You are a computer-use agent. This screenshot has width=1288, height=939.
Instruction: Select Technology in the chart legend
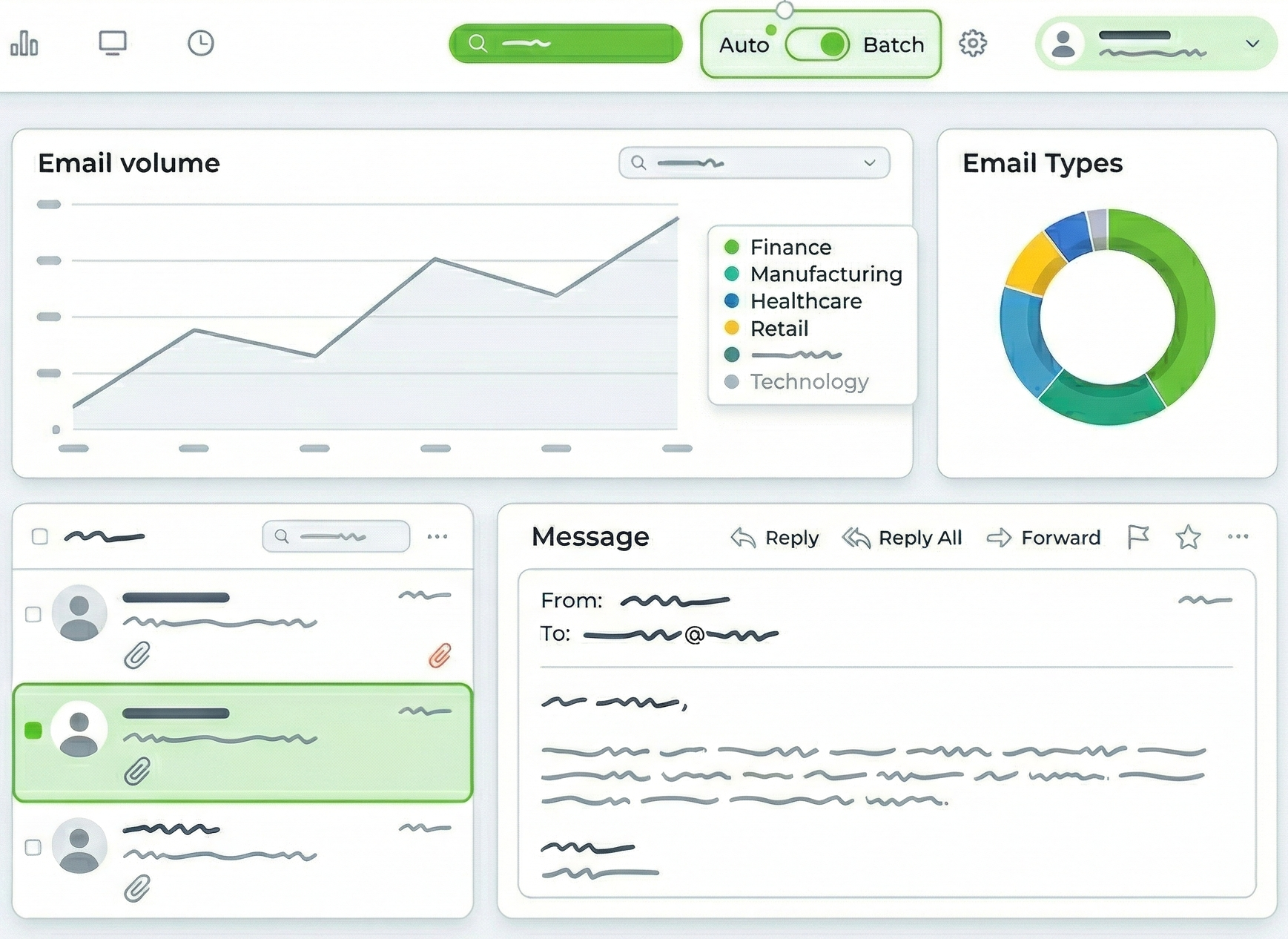809,382
